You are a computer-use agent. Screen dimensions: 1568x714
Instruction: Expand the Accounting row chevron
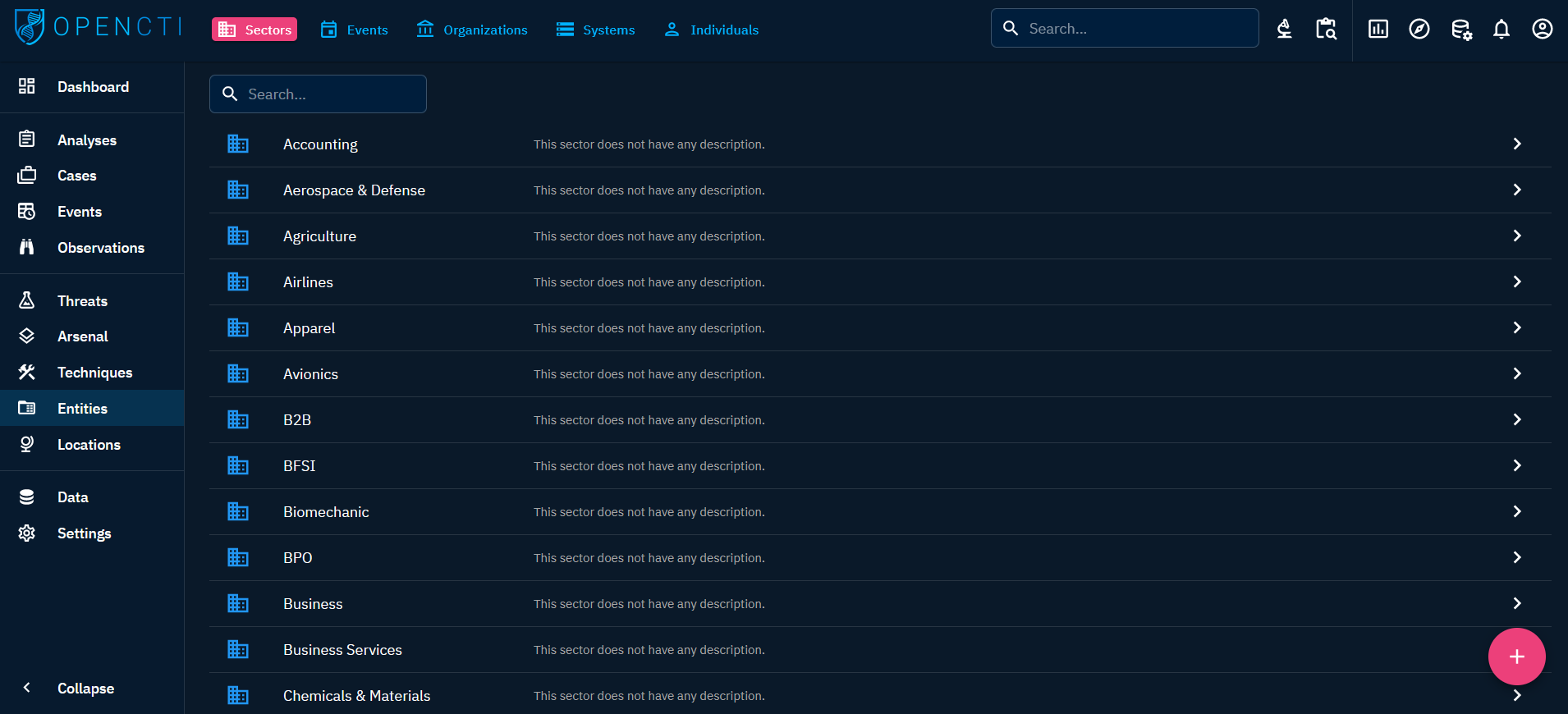coord(1516,144)
